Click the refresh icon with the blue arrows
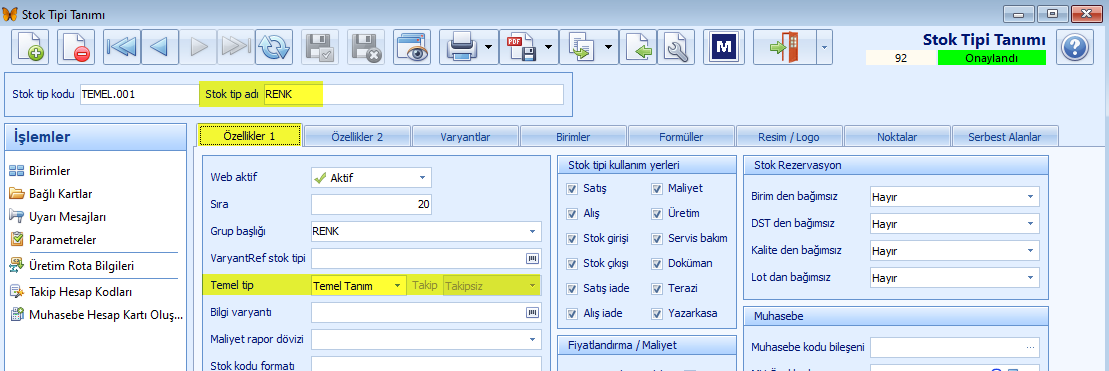1109x371 pixels. pyautogui.click(x=274, y=48)
